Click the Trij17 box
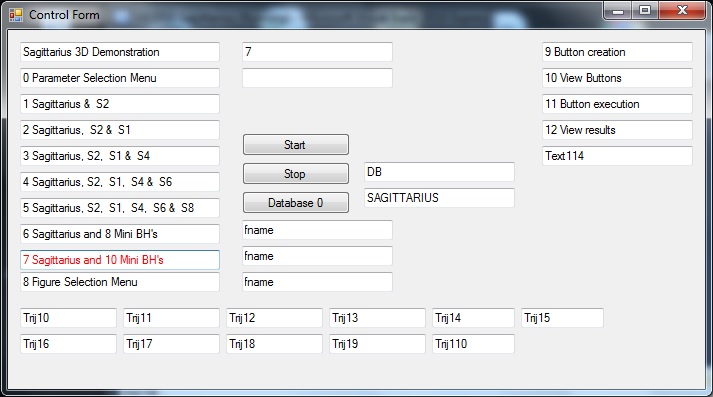The image size is (713, 397). click(x=171, y=344)
